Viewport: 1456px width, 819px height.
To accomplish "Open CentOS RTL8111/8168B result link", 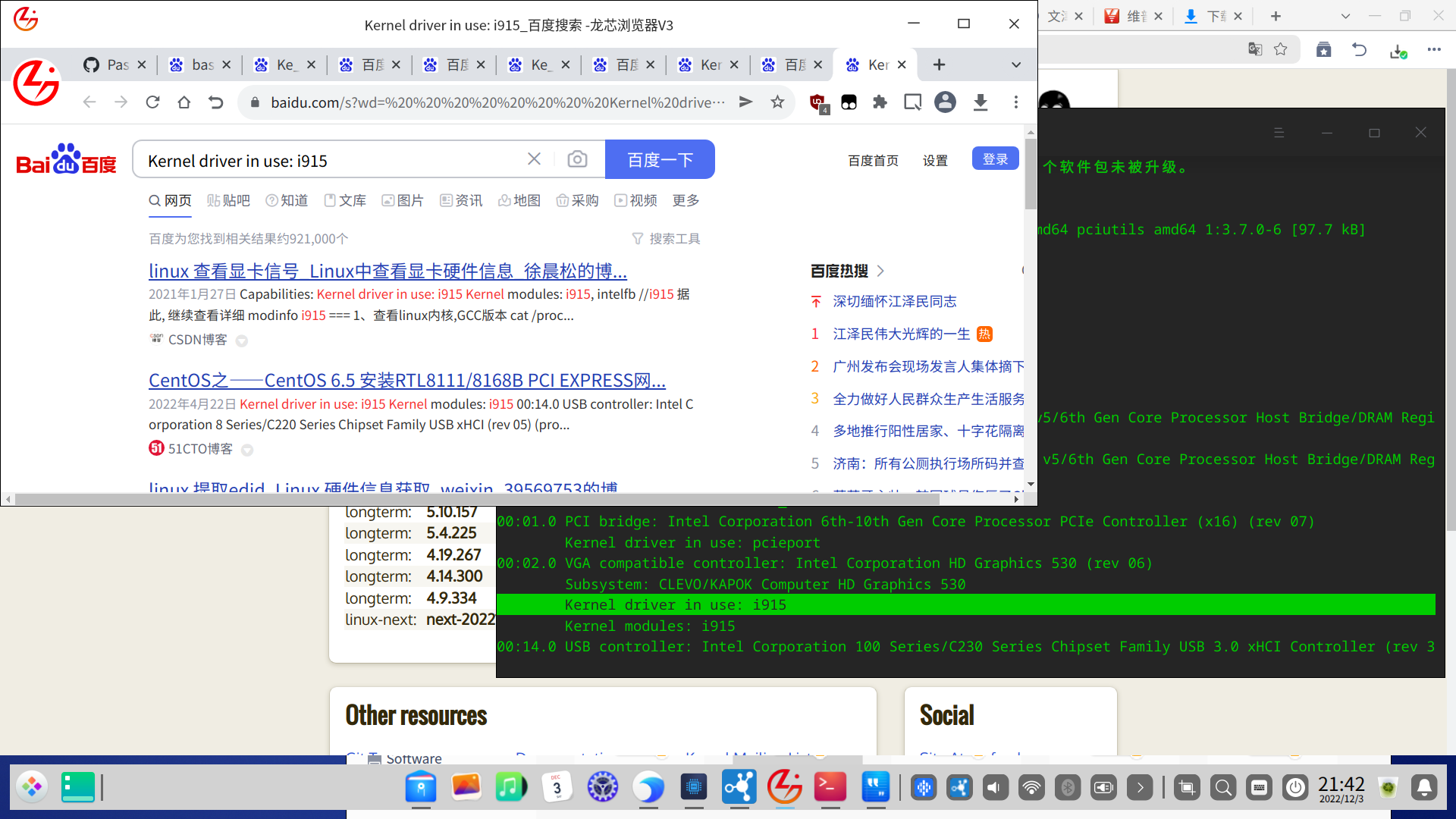I will [x=406, y=380].
